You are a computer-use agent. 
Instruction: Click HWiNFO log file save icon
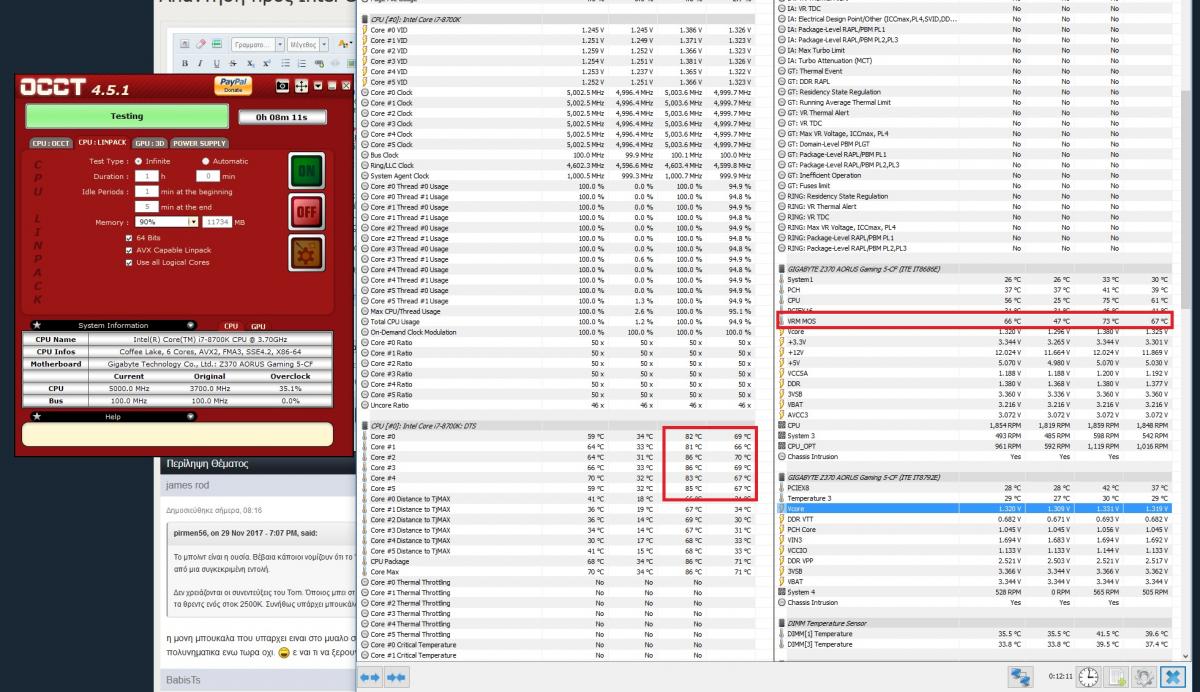coord(1115,676)
